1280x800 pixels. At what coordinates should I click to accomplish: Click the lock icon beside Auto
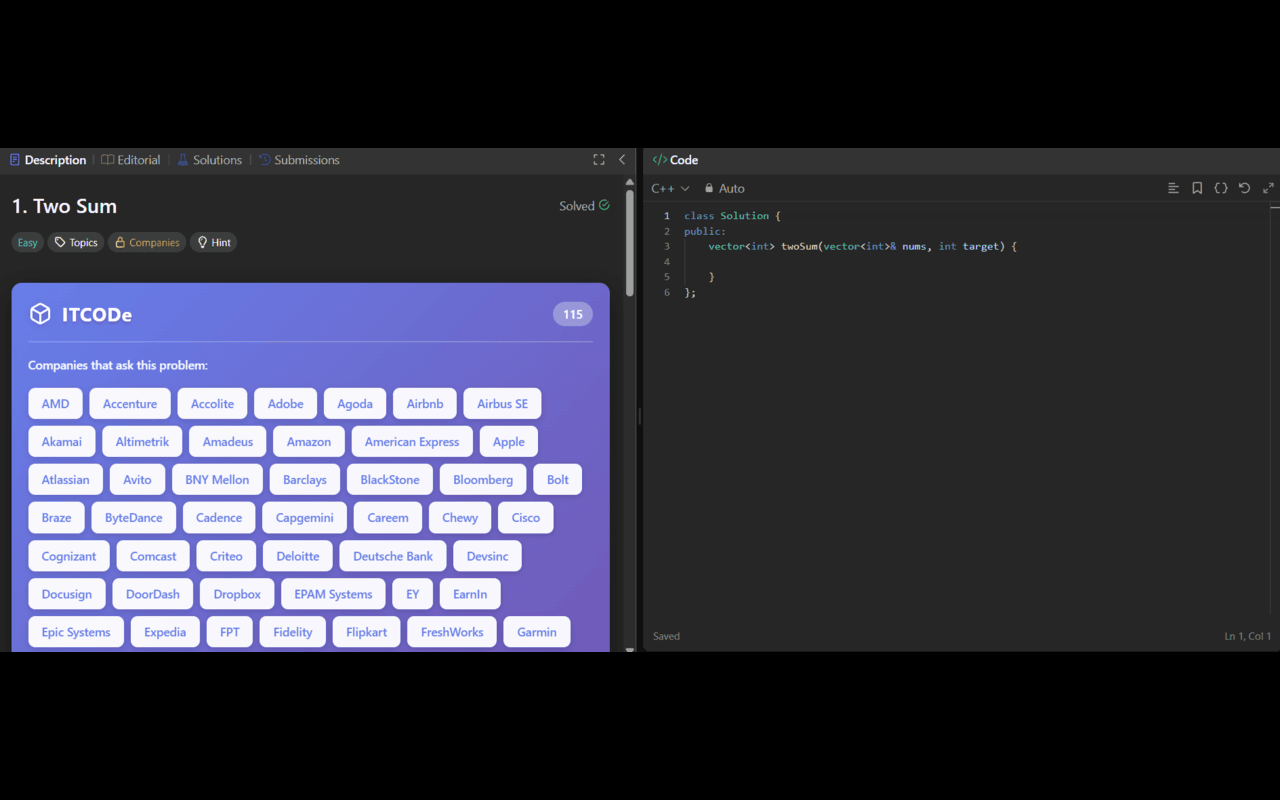tap(709, 188)
